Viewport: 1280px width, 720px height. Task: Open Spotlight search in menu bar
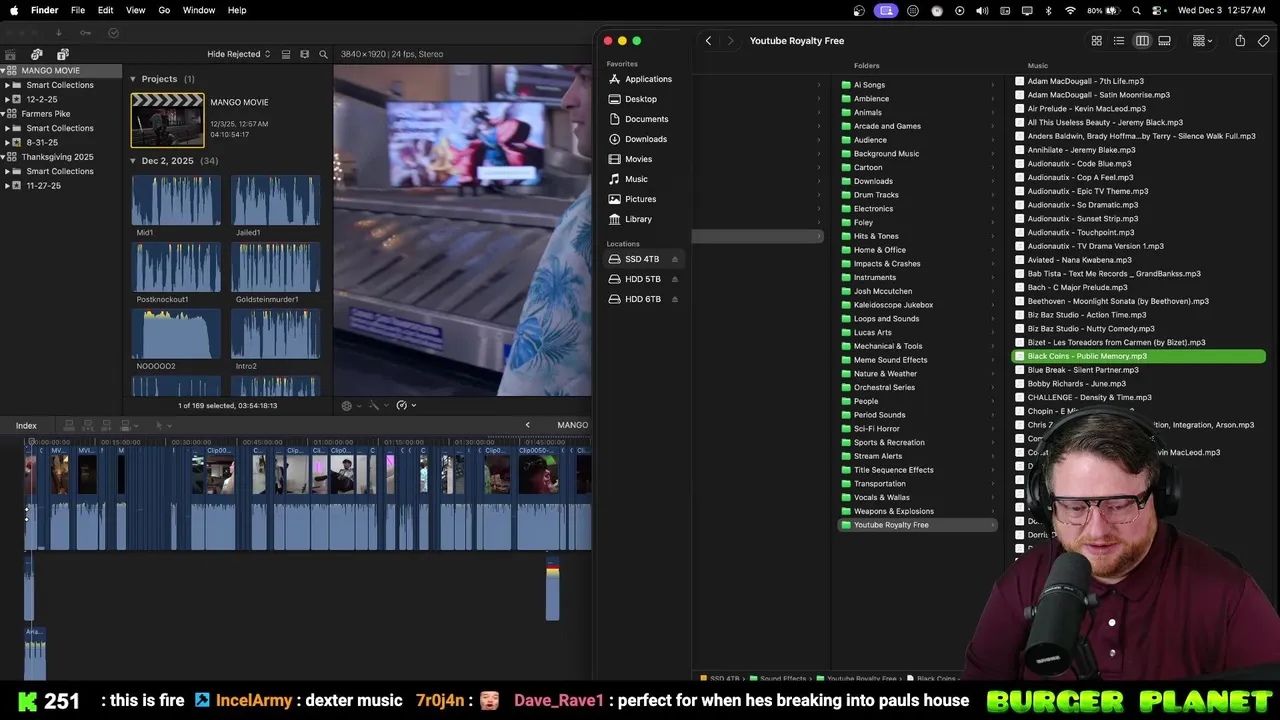[1136, 10]
